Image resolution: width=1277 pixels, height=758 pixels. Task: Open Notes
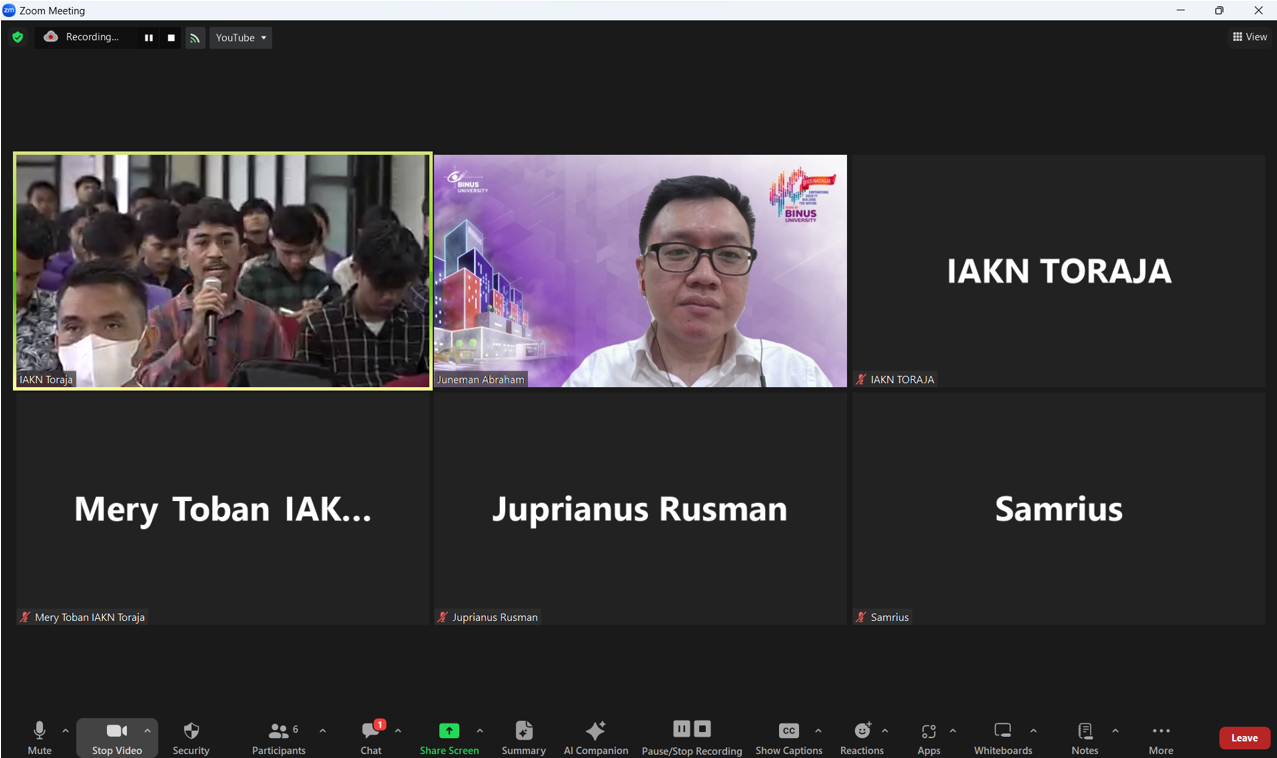[1085, 738]
